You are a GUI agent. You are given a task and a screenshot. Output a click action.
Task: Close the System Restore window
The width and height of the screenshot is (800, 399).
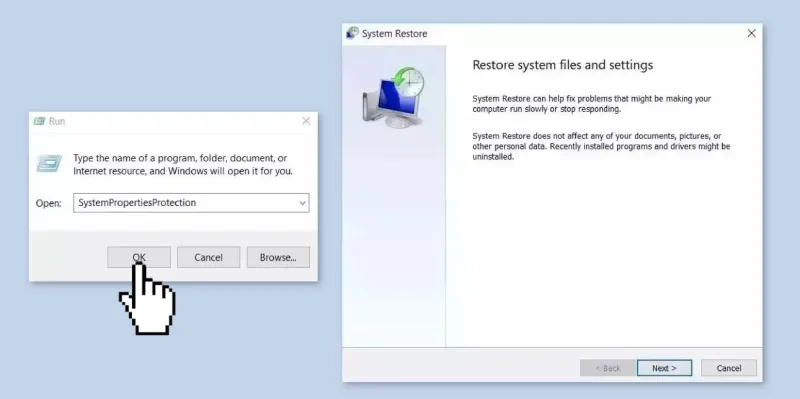pos(751,33)
